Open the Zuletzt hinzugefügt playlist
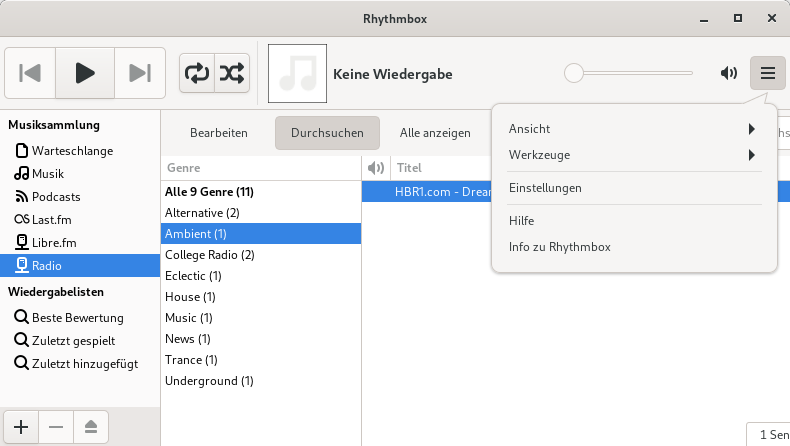790x446 pixels. (80, 363)
